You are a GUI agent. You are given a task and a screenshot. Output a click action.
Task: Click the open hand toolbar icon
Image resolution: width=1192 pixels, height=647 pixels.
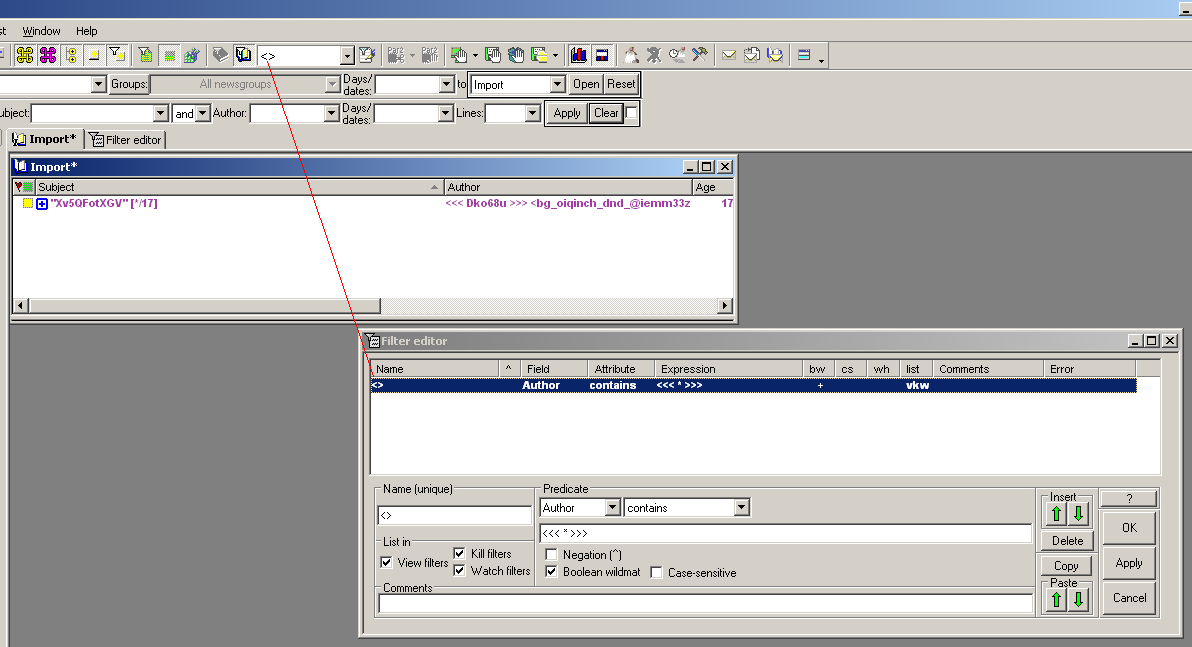516,55
